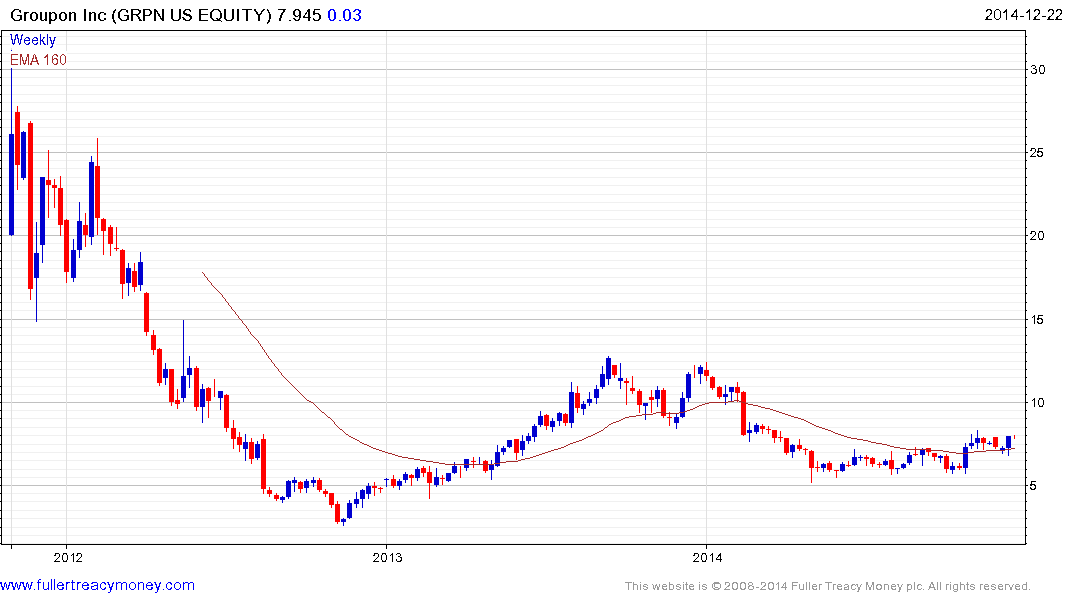Click the 20 y-axis price label
The height and width of the screenshot is (600, 1075).
(1037, 235)
